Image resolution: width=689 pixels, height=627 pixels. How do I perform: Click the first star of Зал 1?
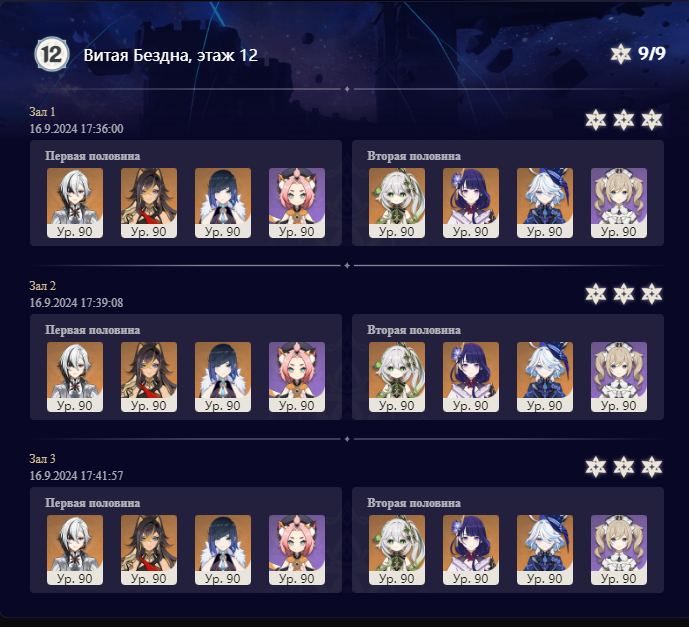click(x=595, y=120)
